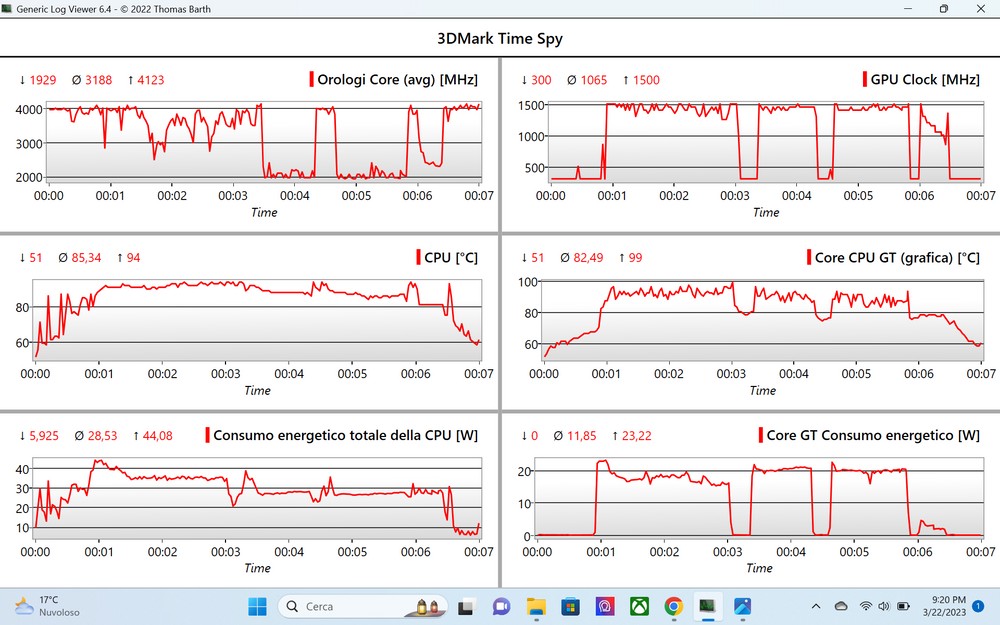Click the CPU temperature average value 85,34
Image resolution: width=1000 pixels, height=625 pixels.
86,258
